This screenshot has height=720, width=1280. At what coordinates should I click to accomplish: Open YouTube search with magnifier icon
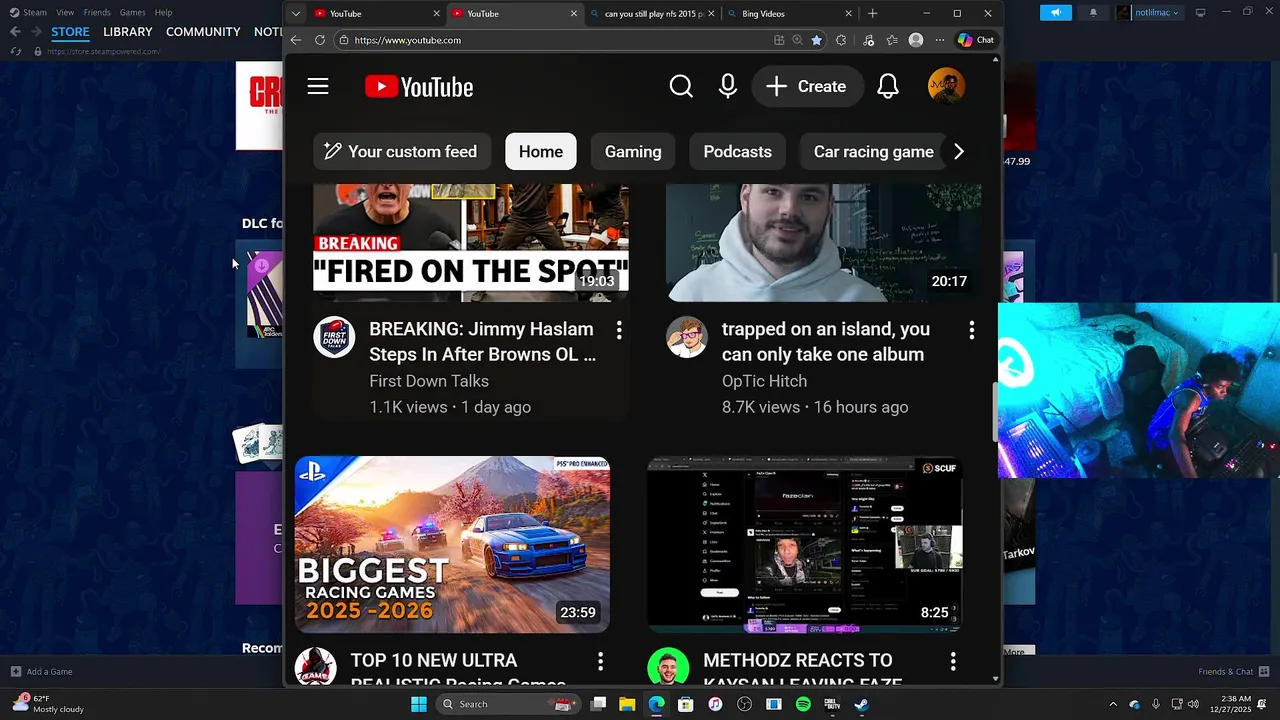[x=681, y=87]
